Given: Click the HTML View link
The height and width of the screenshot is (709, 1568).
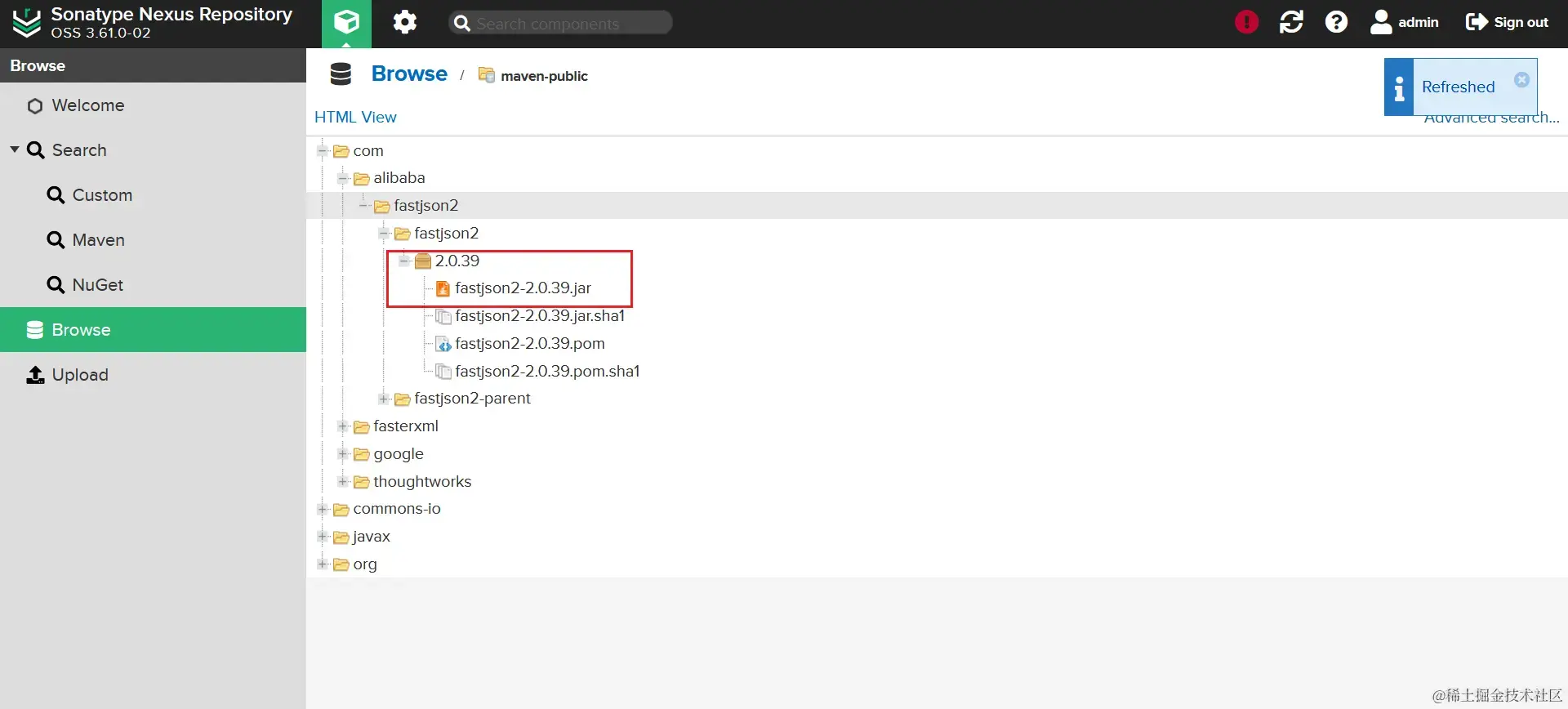Looking at the screenshot, I should (355, 117).
